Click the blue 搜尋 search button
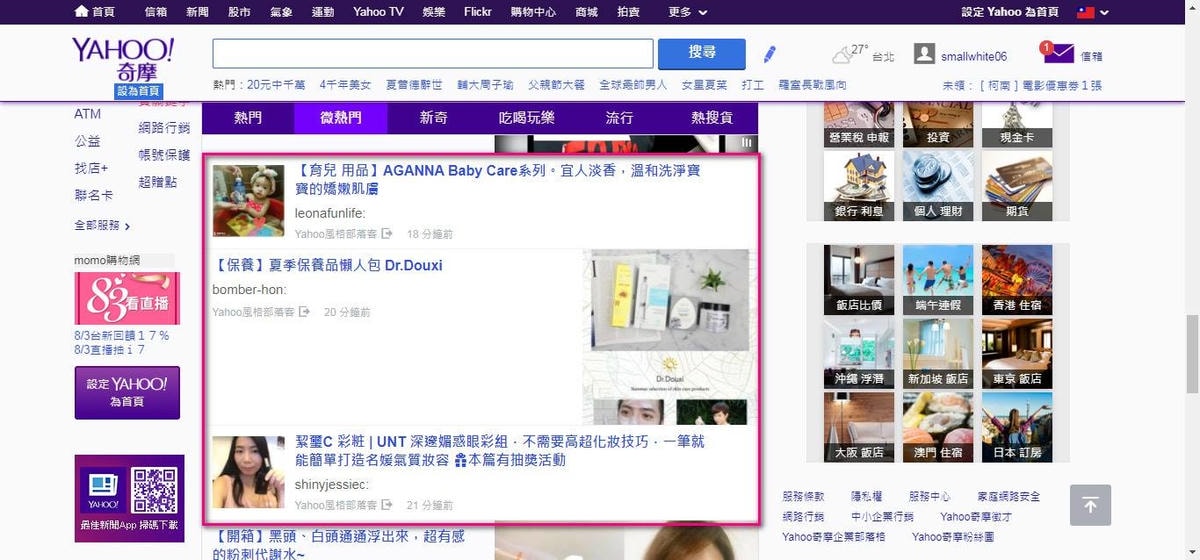Screen dimensions: 1200x560 702,53
